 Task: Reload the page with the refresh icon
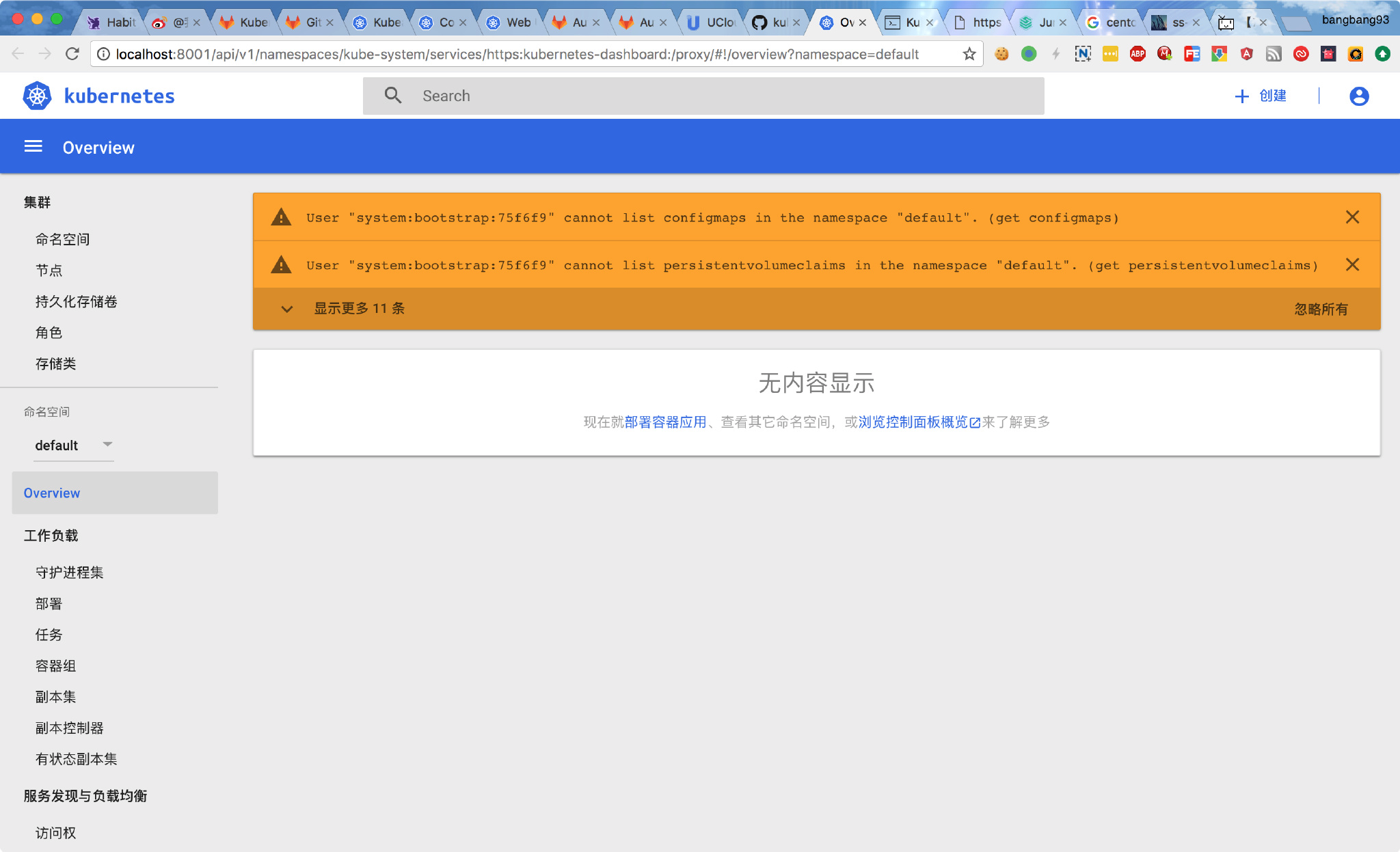(x=72, y=53)
